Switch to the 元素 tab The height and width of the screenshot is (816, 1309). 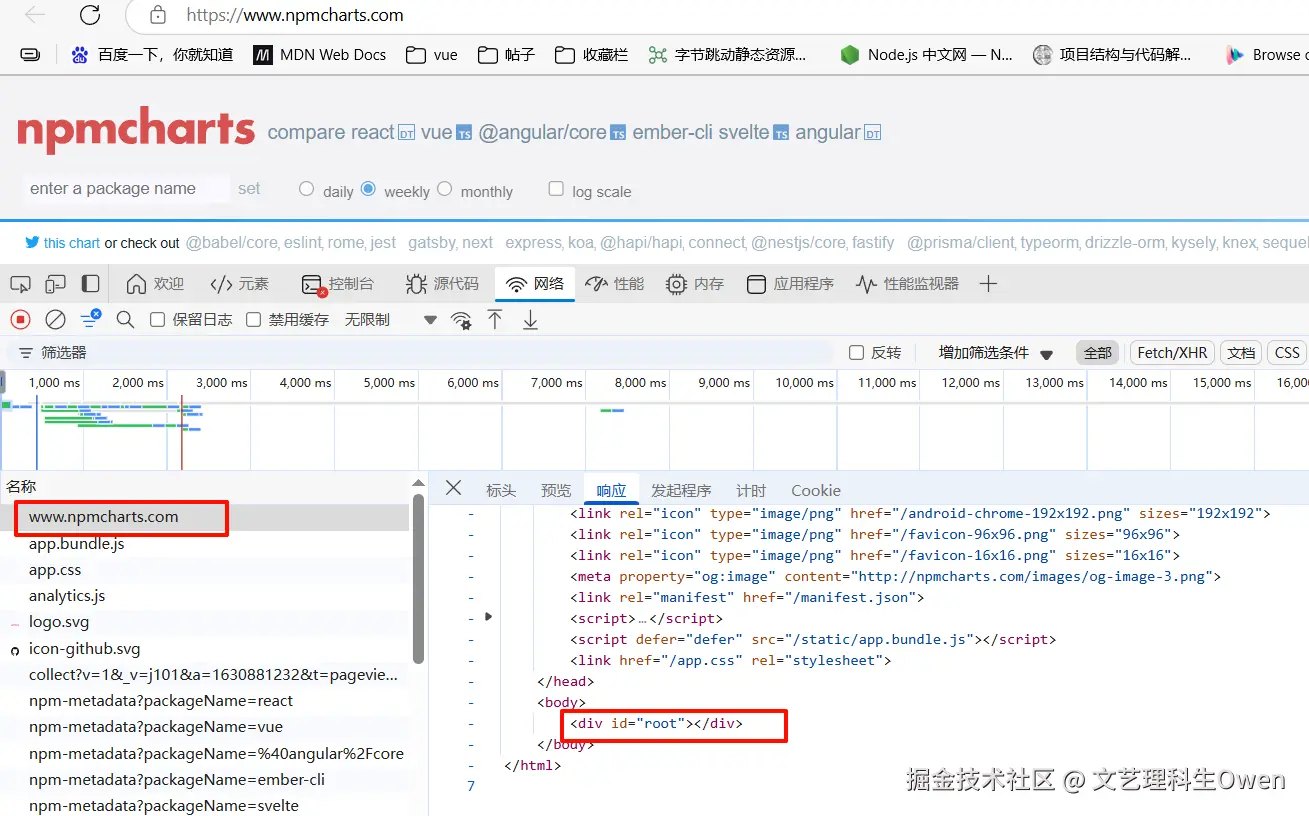point(240,284)
